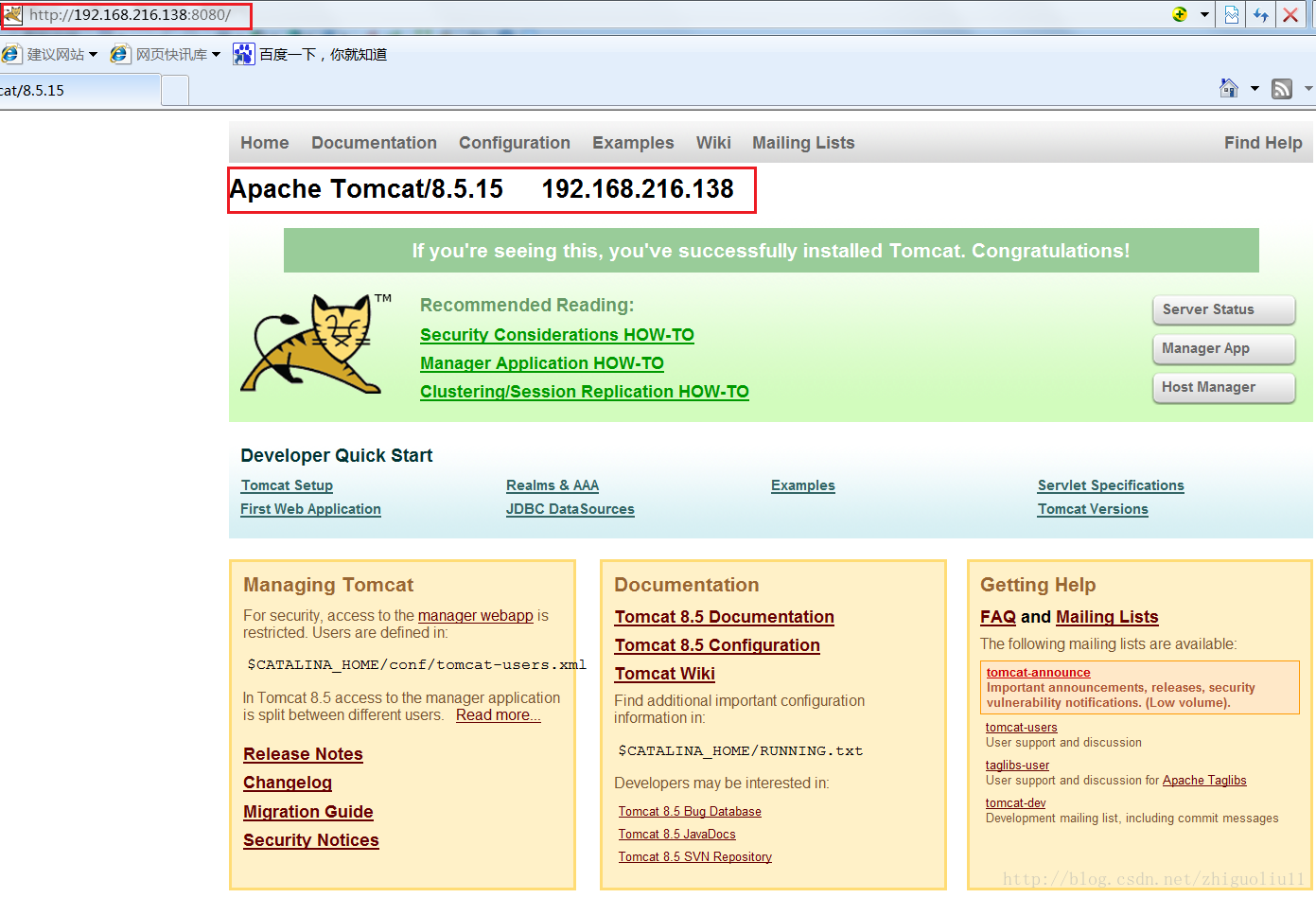The height and width of the screenshot is (898, 1316).
Task: Click Find Help in navigation bar
Action: point(1263,143)
